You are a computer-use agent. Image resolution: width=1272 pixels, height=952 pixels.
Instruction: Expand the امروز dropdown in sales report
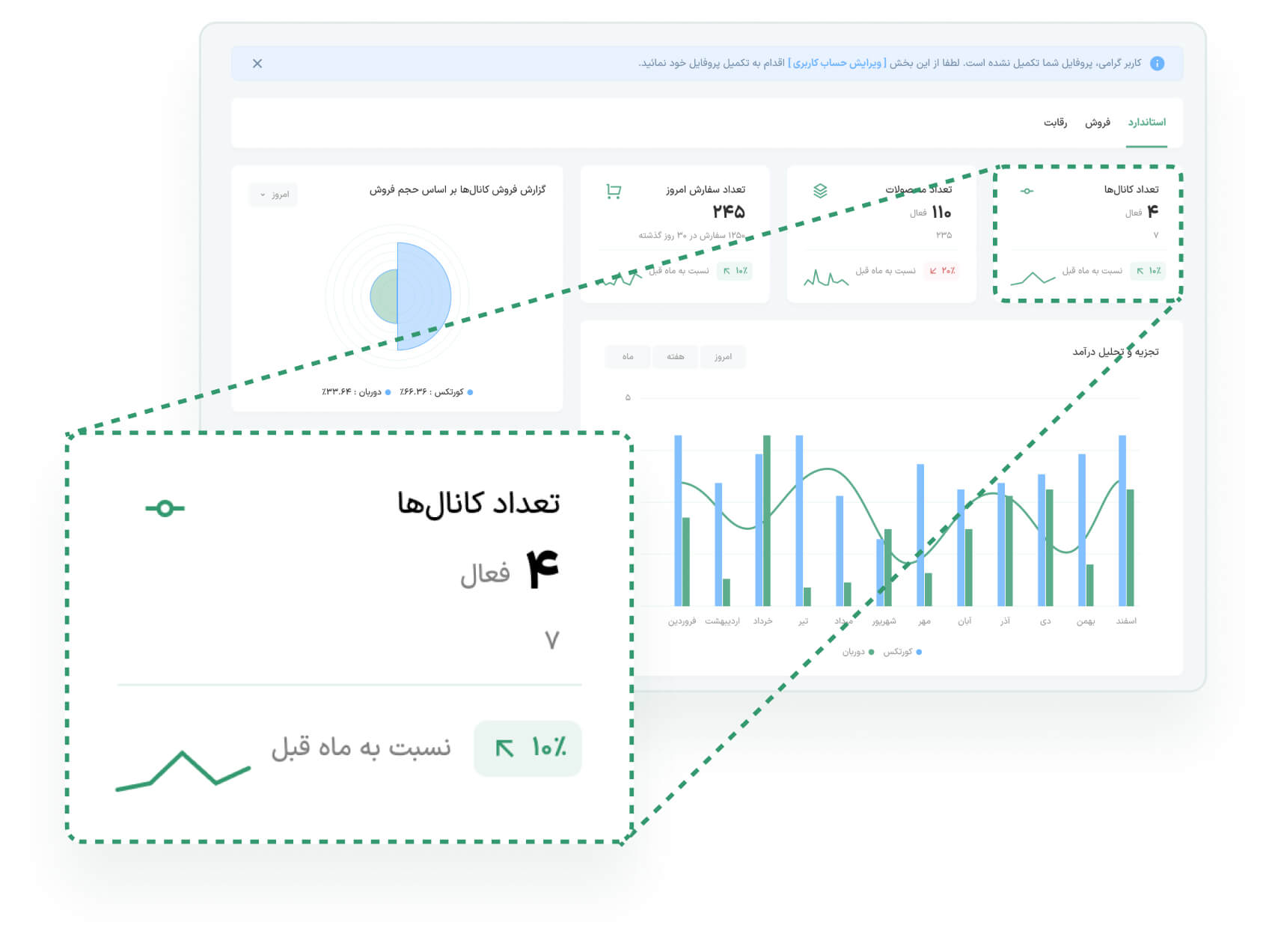pyautogui.click(x=273, y=195)
